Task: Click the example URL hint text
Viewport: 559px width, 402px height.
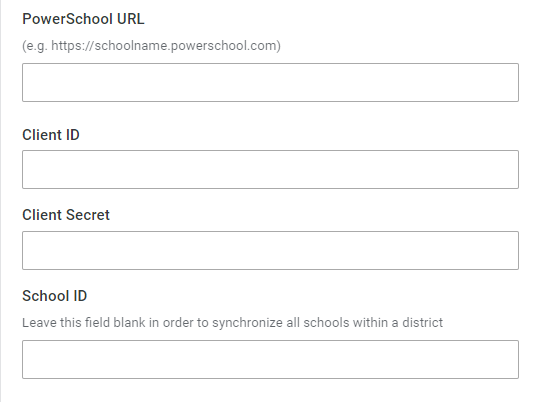Action: click(x=152, y=46)
